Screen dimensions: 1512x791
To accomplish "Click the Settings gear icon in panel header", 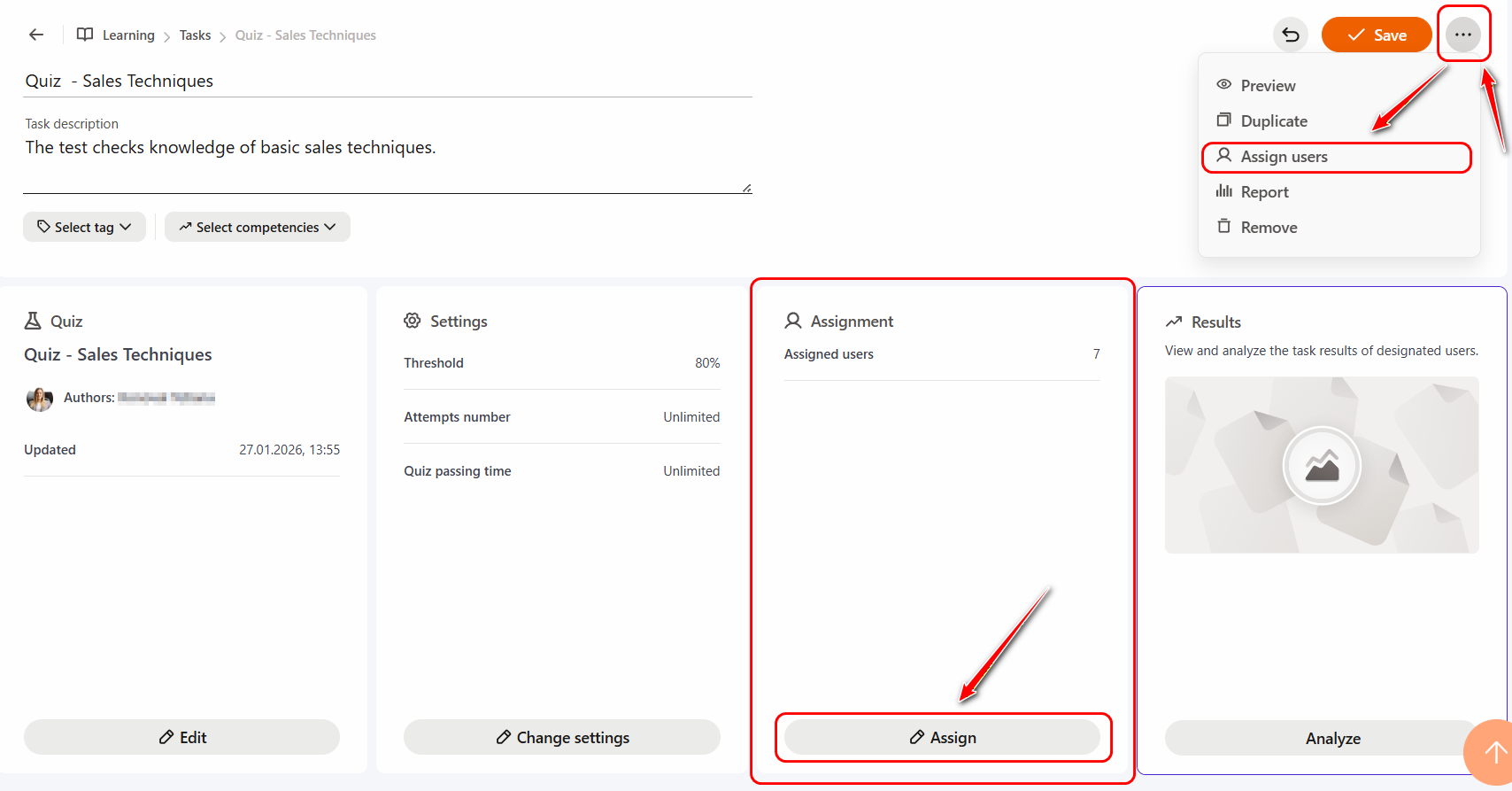I will (413, 321).
